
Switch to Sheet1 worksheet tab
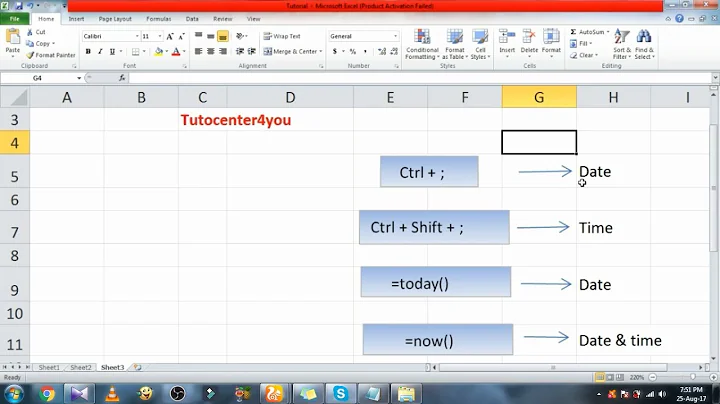[x=49, y=367]
